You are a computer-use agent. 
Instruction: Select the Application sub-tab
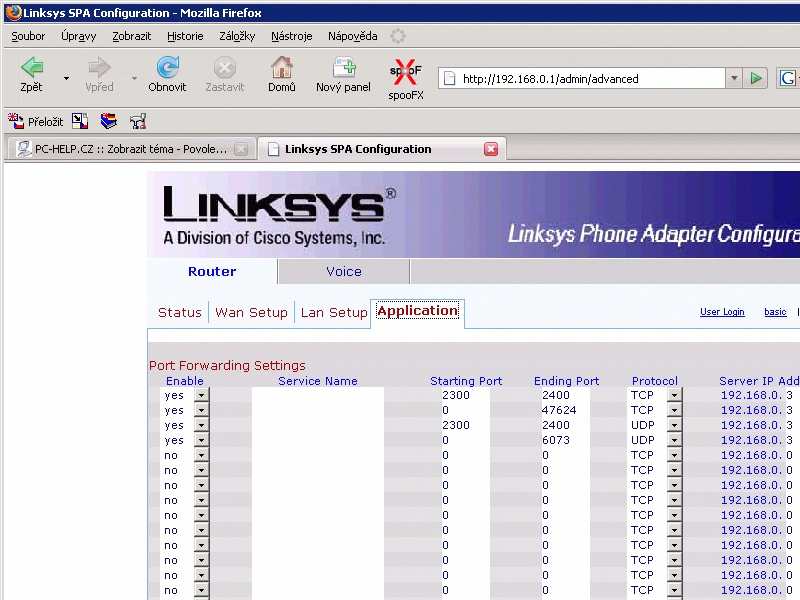pyautogui.click(x=417, y=311)
